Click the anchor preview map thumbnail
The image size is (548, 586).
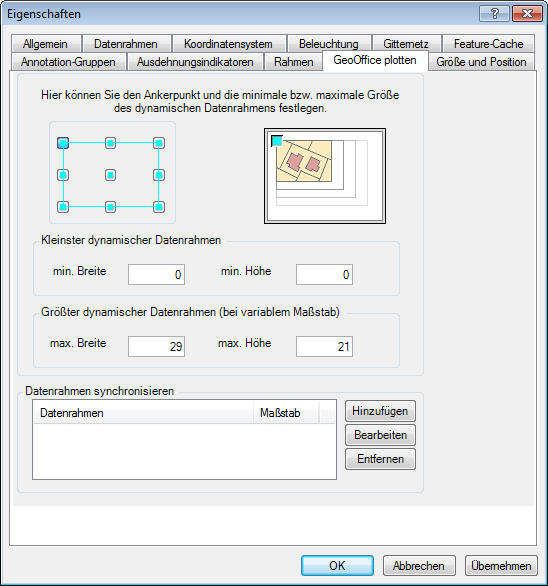325,176
